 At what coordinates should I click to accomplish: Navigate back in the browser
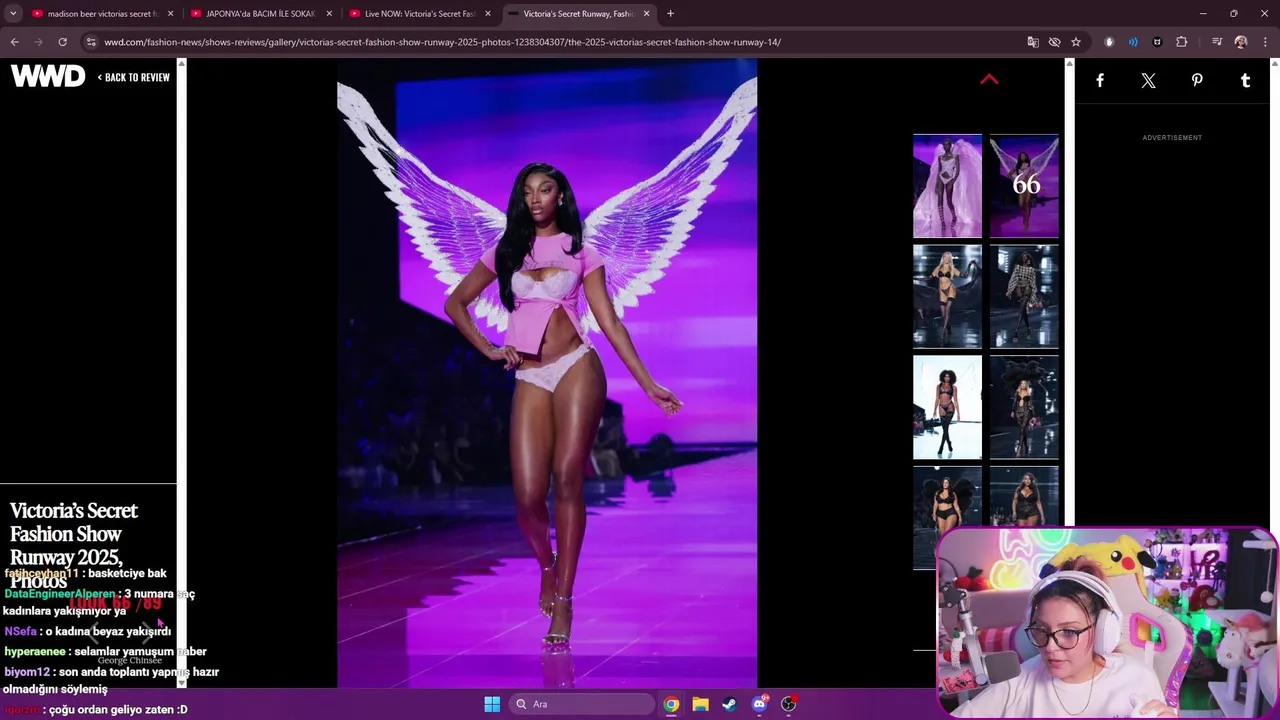tap(14, 42)
